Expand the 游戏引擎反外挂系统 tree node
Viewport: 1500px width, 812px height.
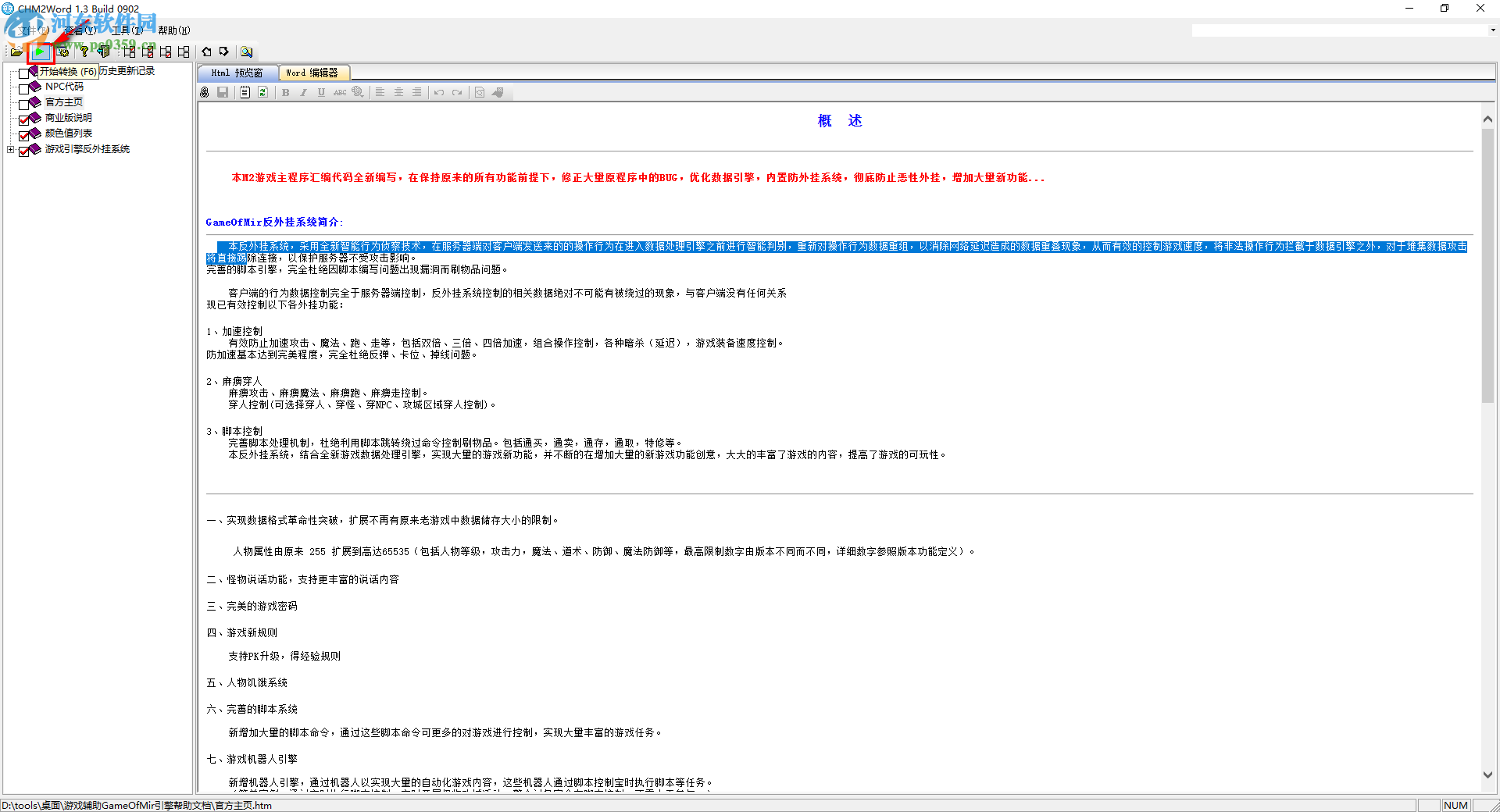point(10,149)
